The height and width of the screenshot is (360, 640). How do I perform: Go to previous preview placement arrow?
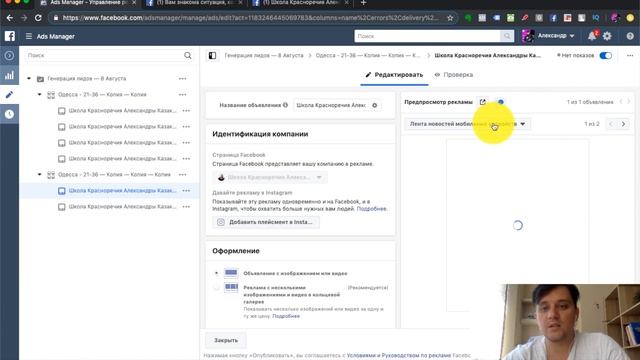pyautogui.click(x=611, y=124)
